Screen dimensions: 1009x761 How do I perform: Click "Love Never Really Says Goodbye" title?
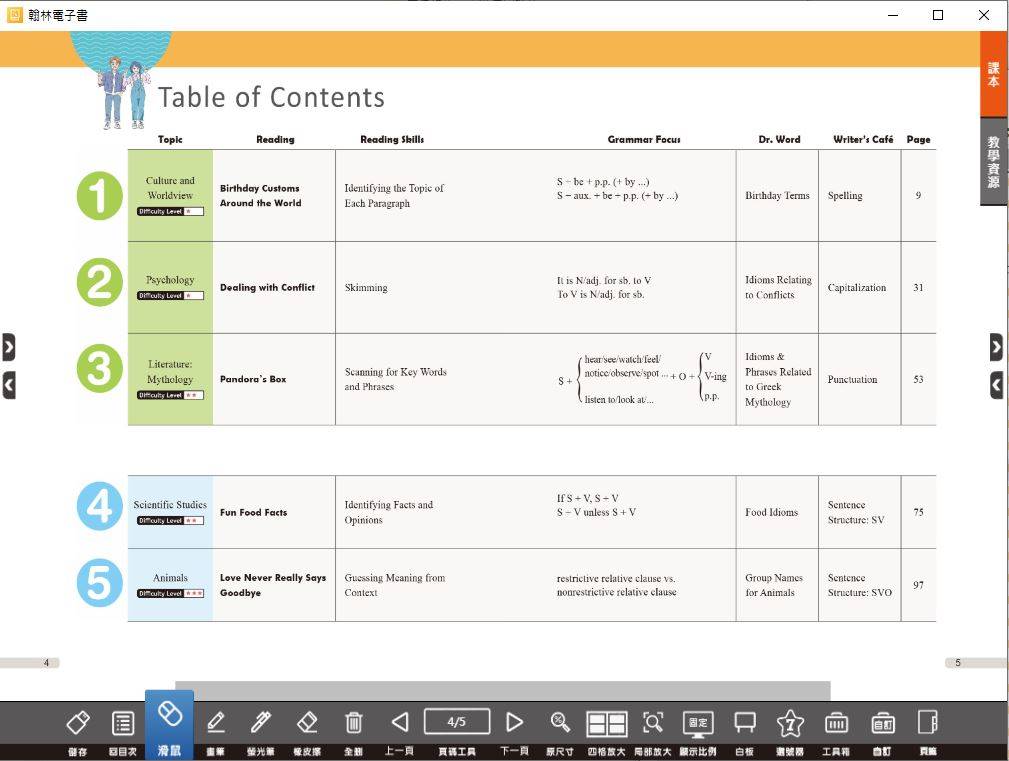273,585
